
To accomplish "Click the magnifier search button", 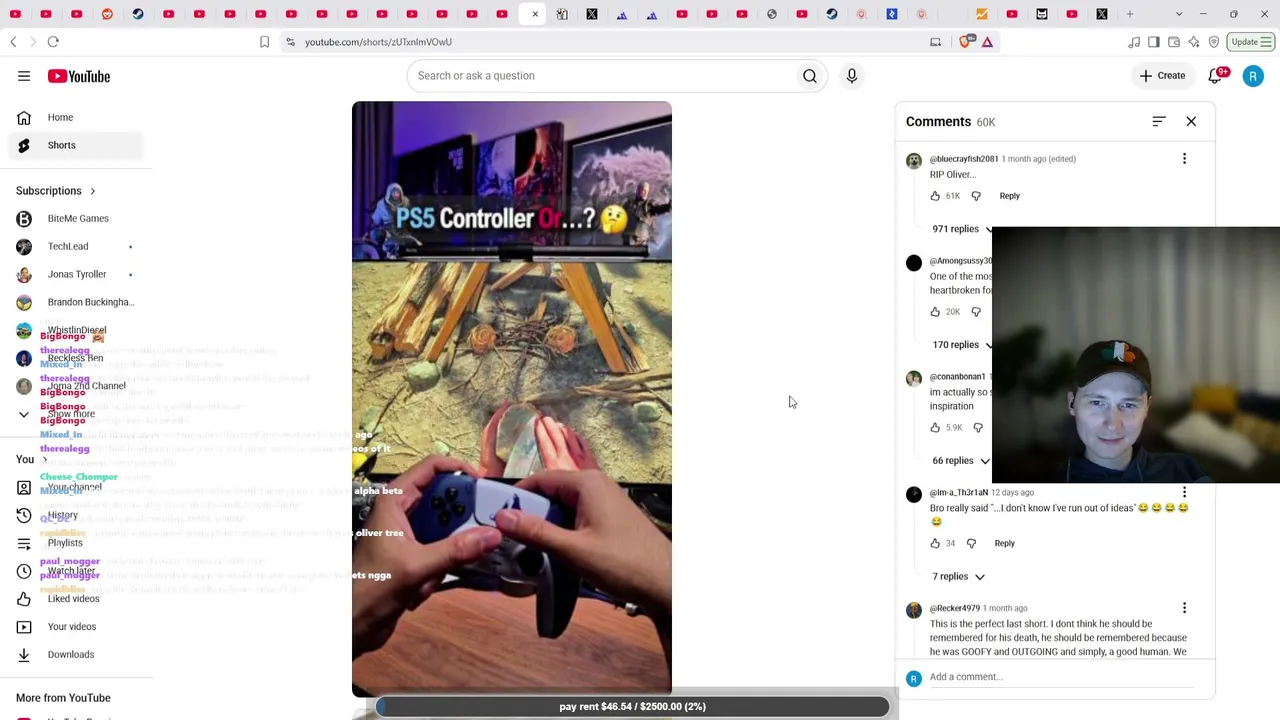I will (x=810, y=76).
